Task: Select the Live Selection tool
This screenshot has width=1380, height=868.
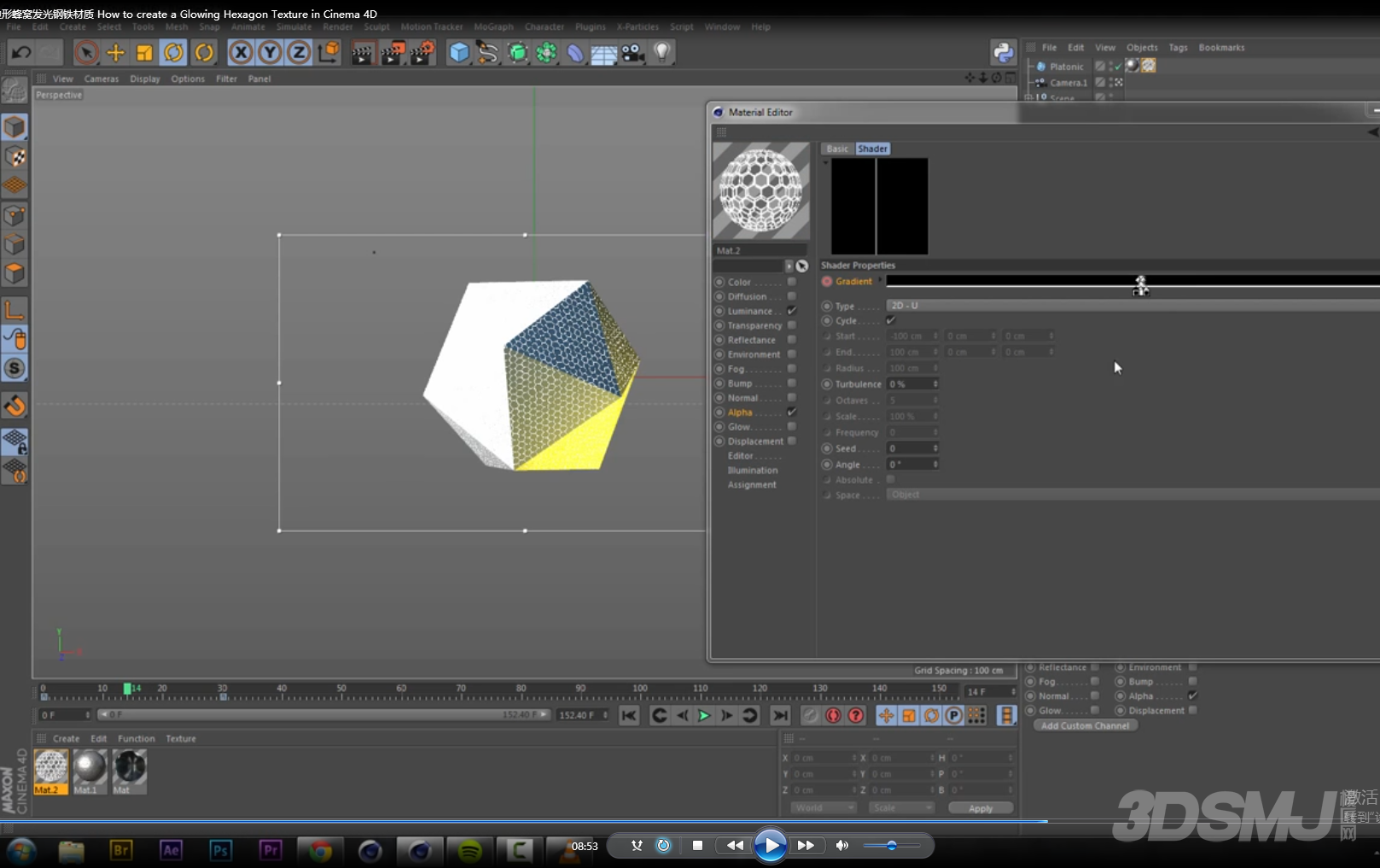Action: tap(86, 53)
